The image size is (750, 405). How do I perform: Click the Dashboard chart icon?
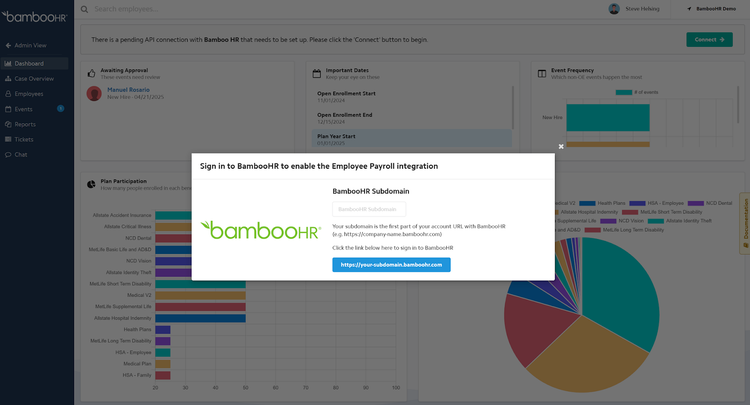[x=8, y=63]
